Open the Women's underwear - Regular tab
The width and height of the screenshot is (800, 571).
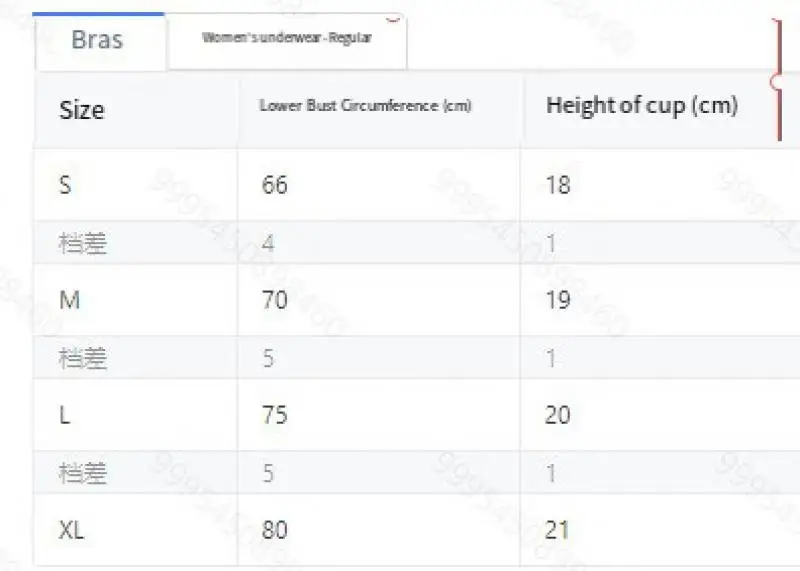coord(287,41)
